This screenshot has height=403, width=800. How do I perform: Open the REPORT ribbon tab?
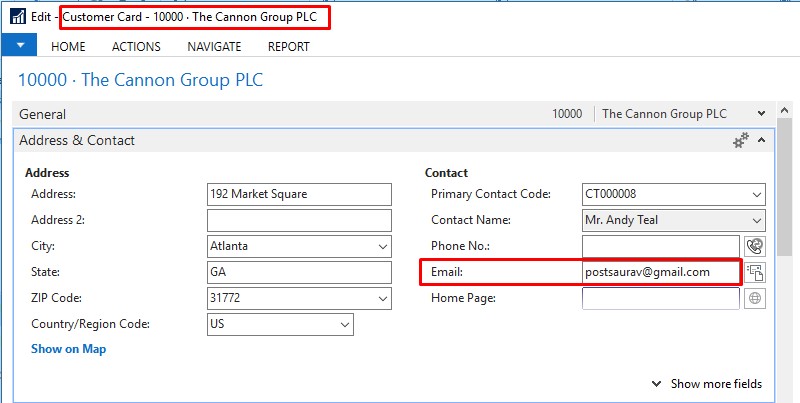click(x=288, y=46)
